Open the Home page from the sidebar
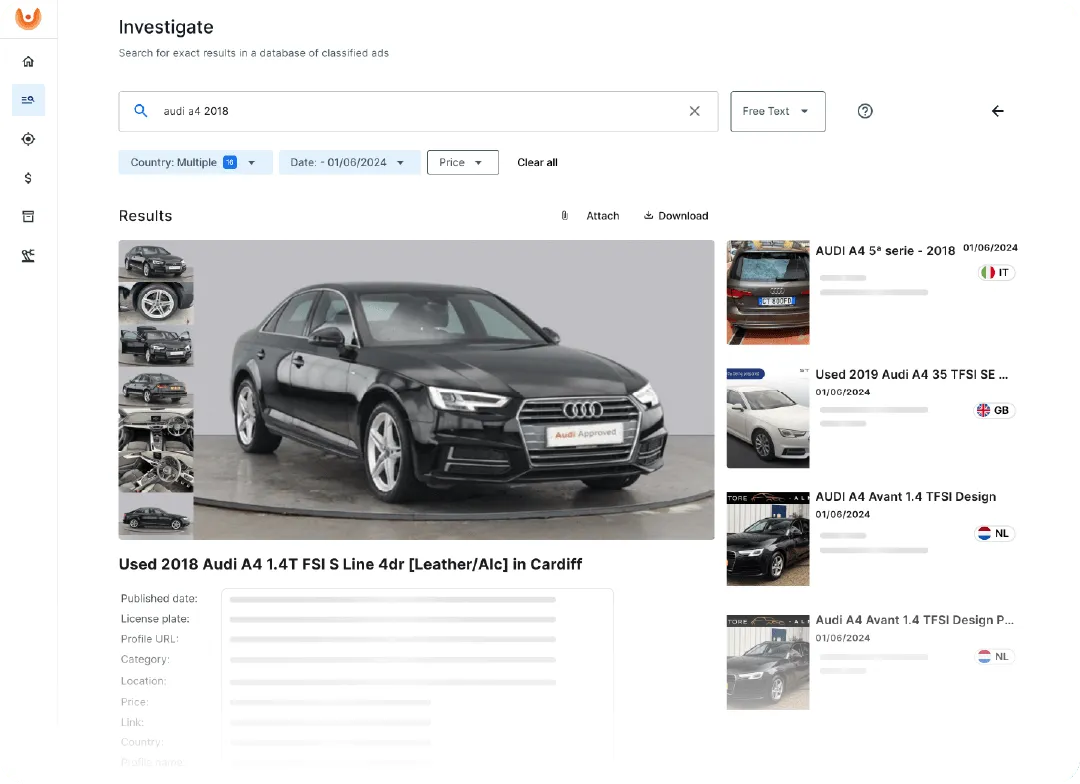Screen dimensions: 1080x784 click(28, 62)
